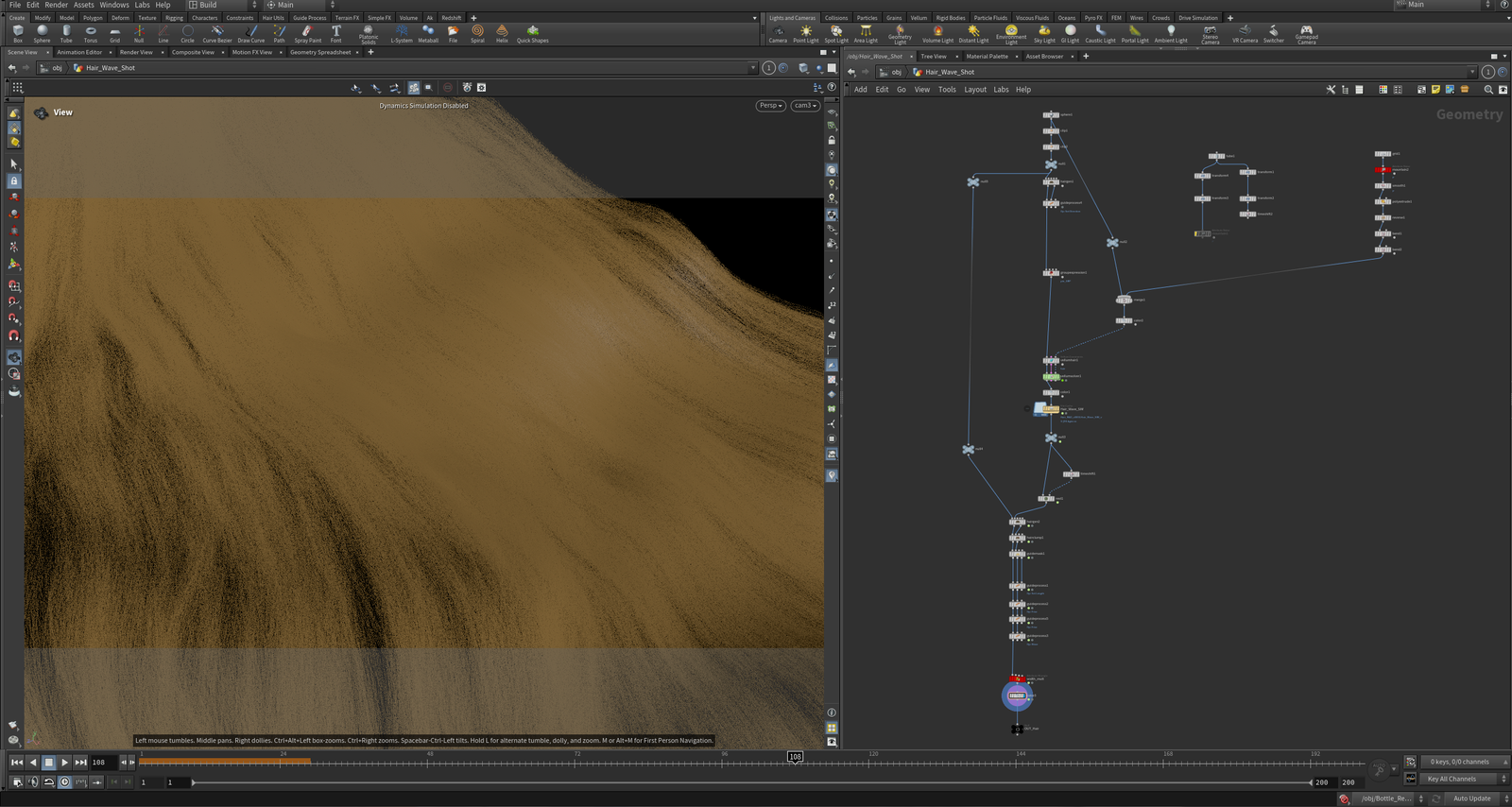This screenshot has height=807, width=1512.
Task: Add a Sky Light from the shelf
Action: (x=1044, y=34)
